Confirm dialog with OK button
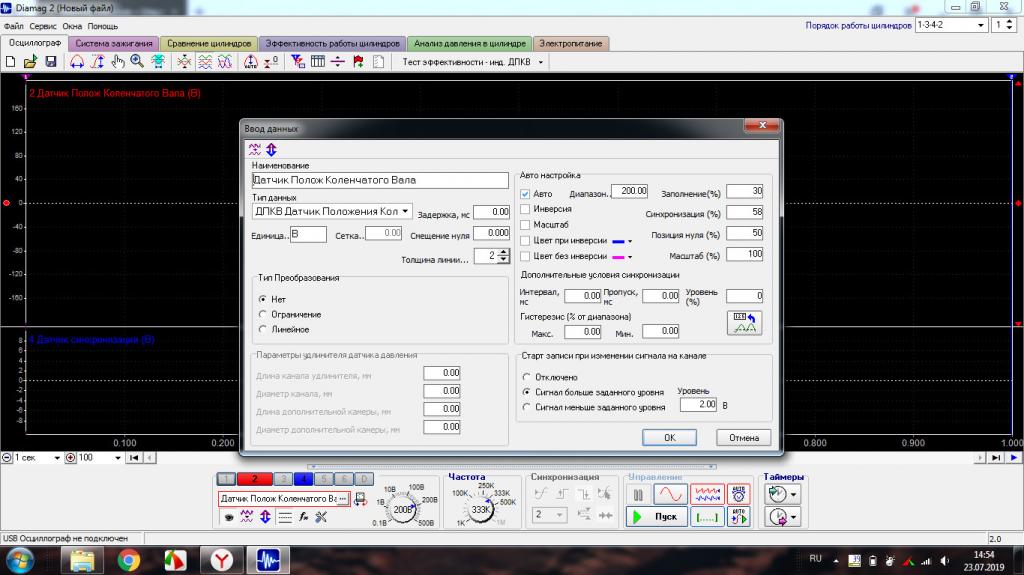The height and width of the screenshot is (575, 1024). pyautogui.click(x=669, y=437)
